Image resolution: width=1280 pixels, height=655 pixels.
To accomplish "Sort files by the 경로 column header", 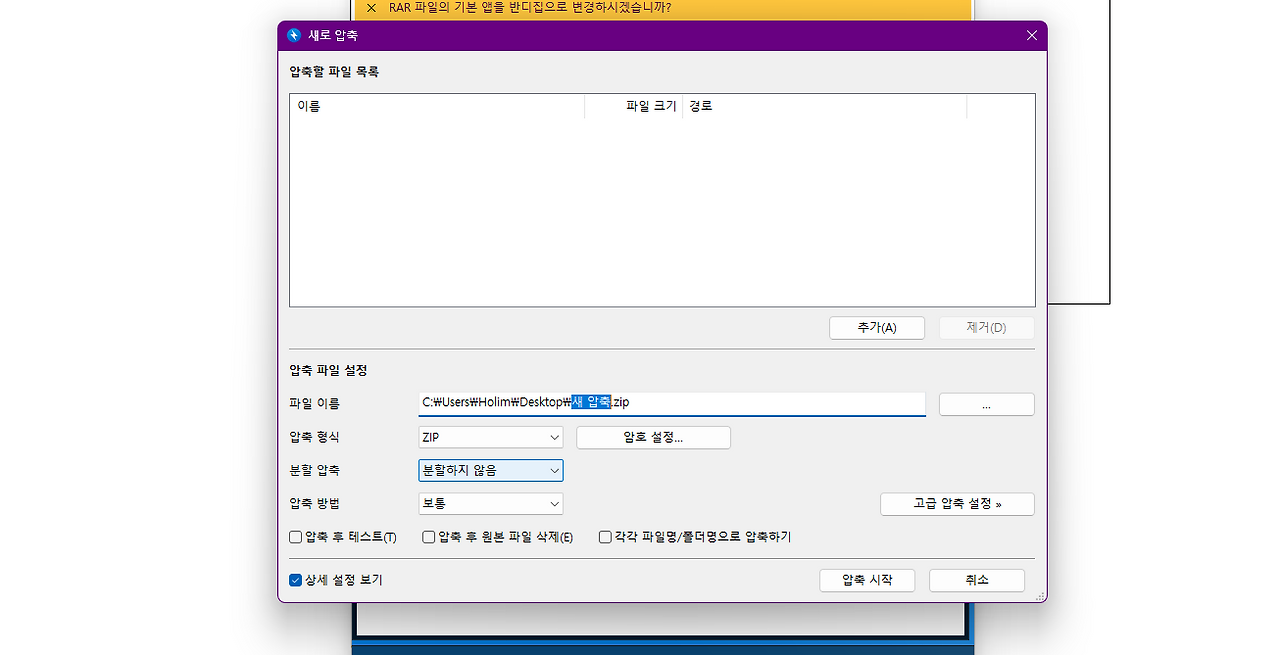I will pos(824,106).
